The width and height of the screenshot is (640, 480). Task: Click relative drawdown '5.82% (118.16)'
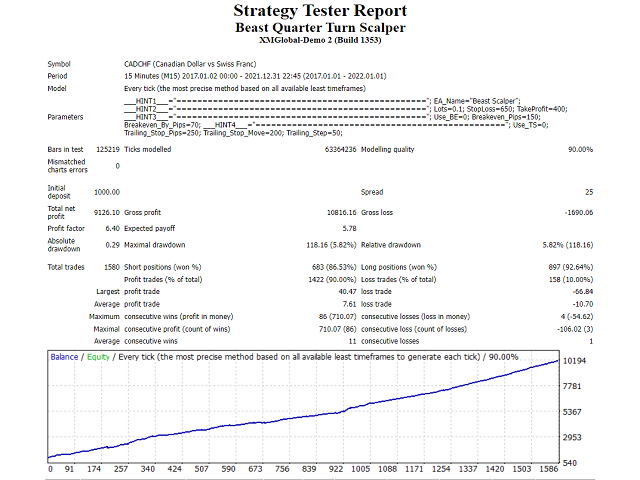click(568, 245)
